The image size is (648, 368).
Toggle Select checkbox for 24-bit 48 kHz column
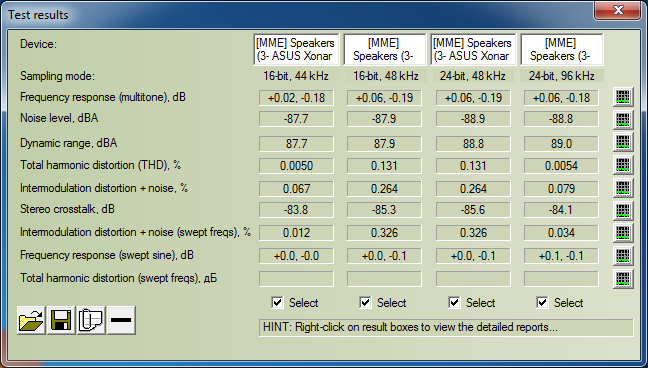click(x=454, y=303)
